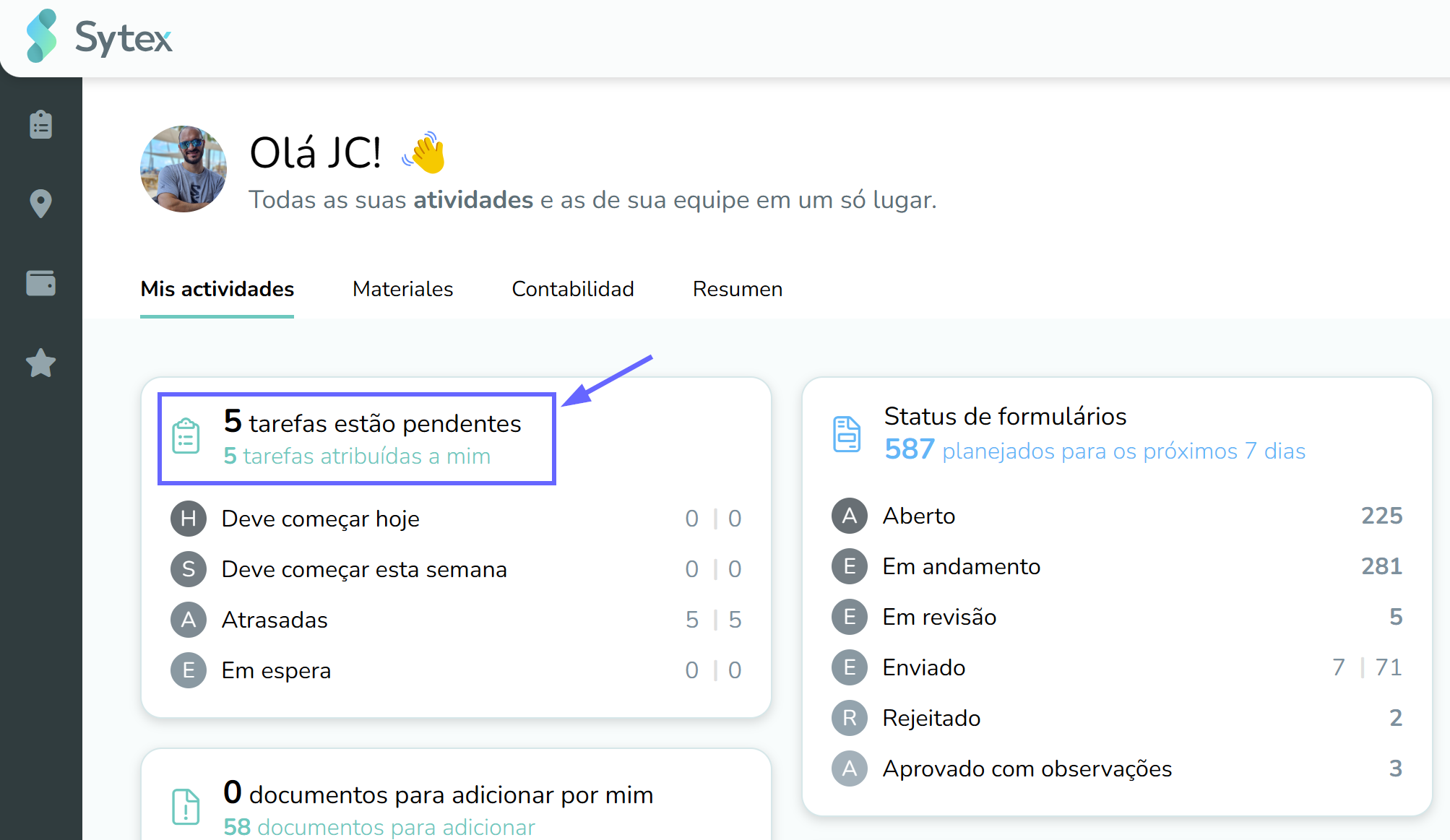Click the document icon beside documentos para adicionar
The height and width of the screenshot is (840, 1450).
coord(186,806)
